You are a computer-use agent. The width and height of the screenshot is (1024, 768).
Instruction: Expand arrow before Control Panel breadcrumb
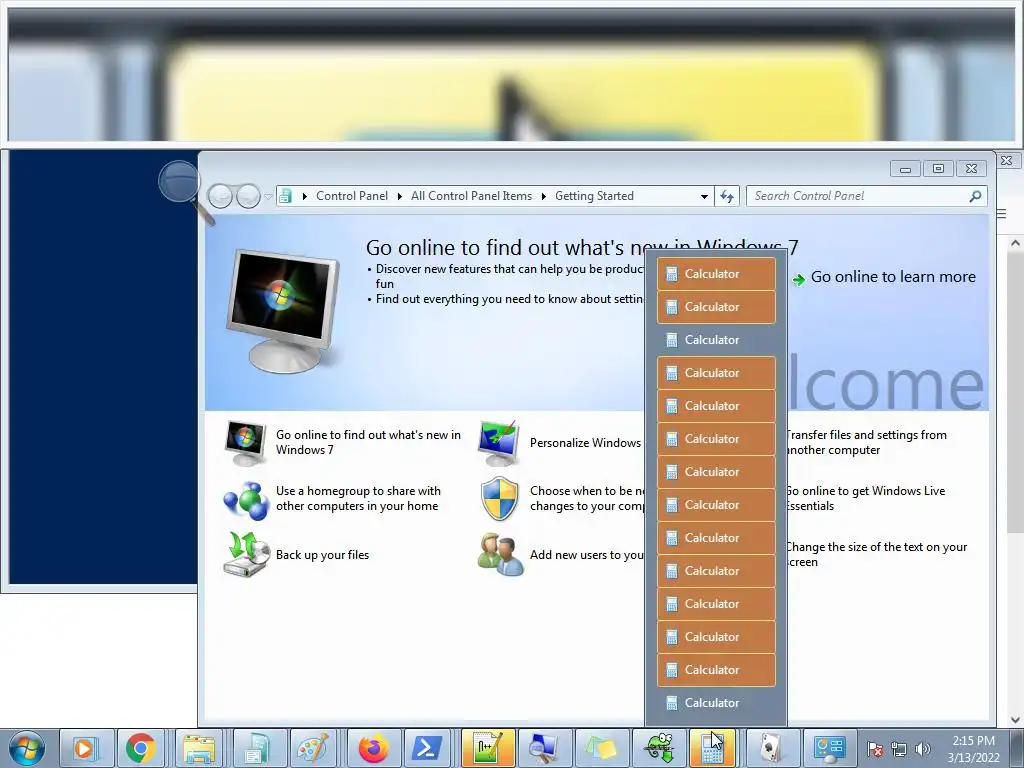[304, 196]
